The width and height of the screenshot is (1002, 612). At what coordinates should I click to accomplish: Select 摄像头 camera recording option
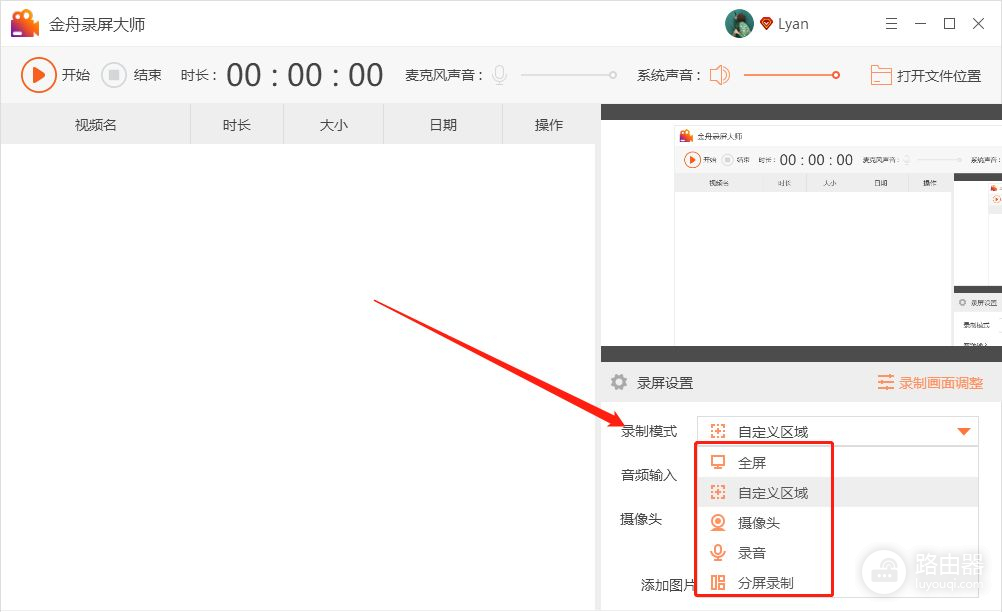[758, 522]
